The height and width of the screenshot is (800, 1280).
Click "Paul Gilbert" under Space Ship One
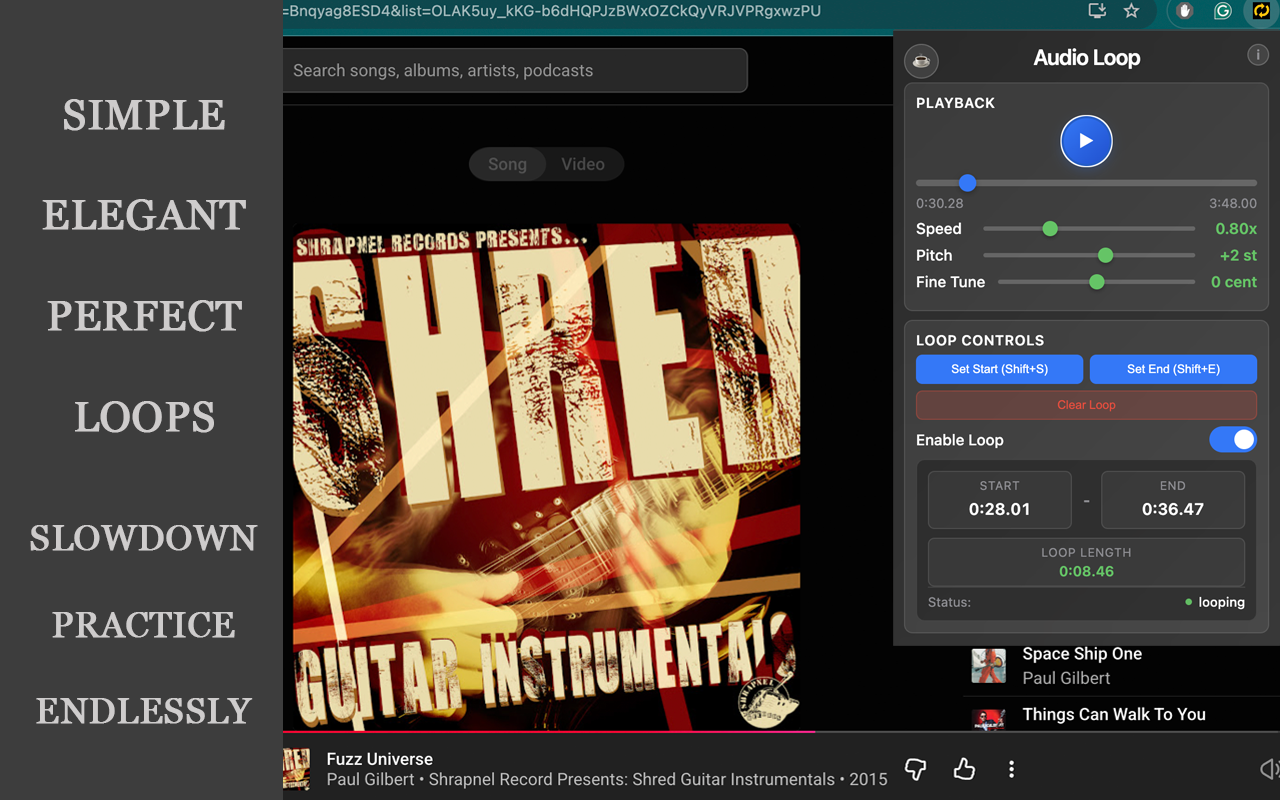click(x=1066, y=678)
